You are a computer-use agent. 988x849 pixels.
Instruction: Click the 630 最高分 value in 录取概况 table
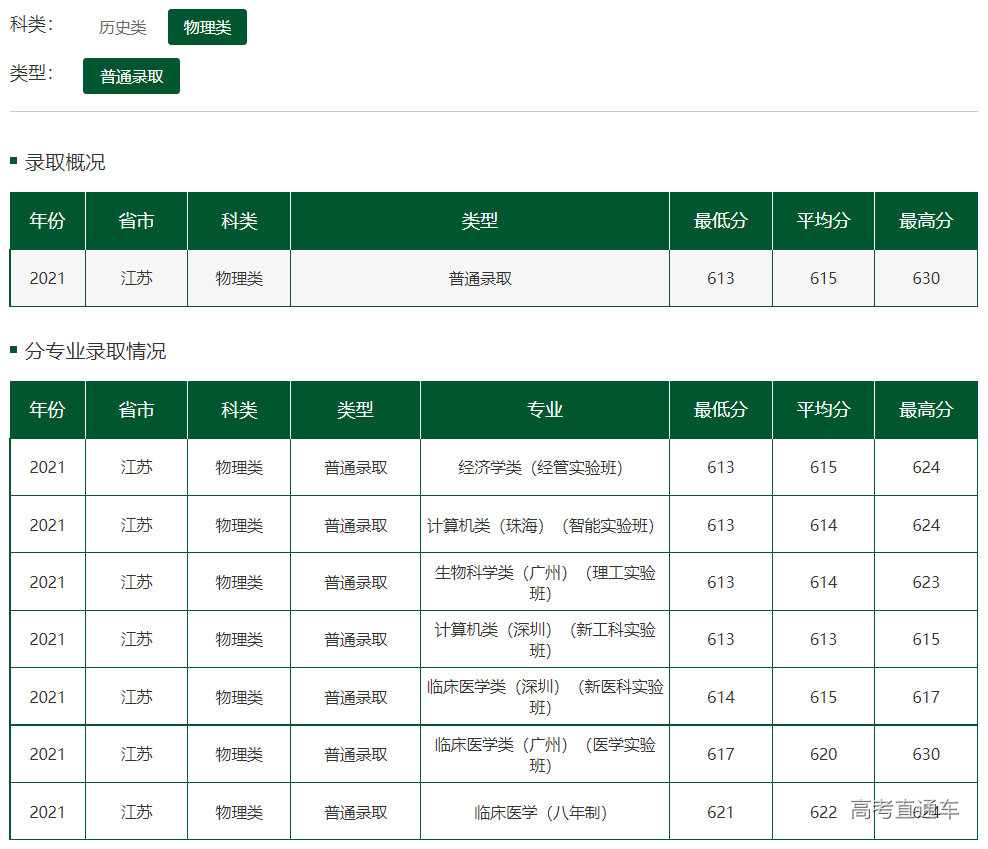click(x=926, y=278)
